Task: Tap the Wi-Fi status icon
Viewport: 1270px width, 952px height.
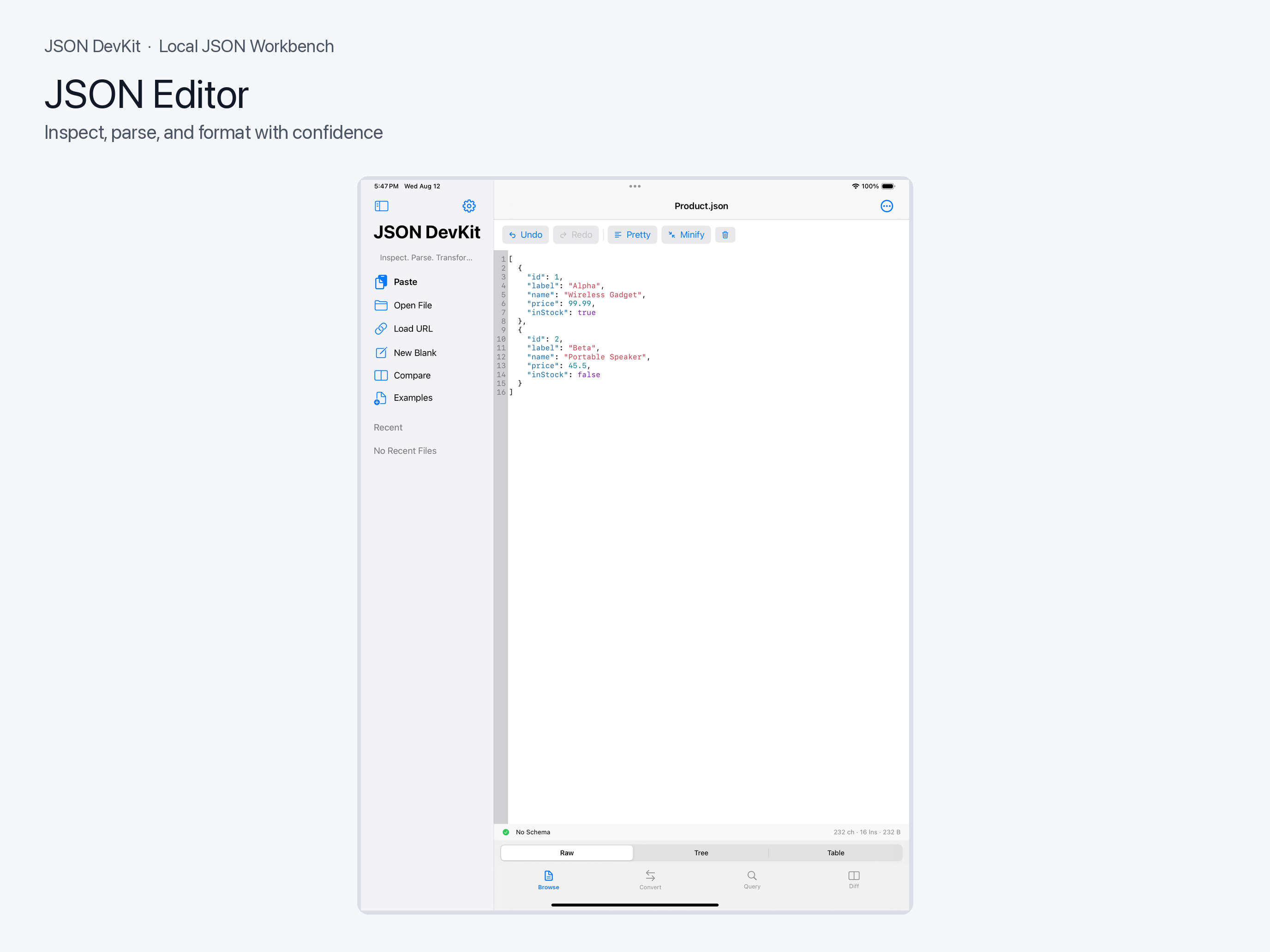Action: click(856, 186)
